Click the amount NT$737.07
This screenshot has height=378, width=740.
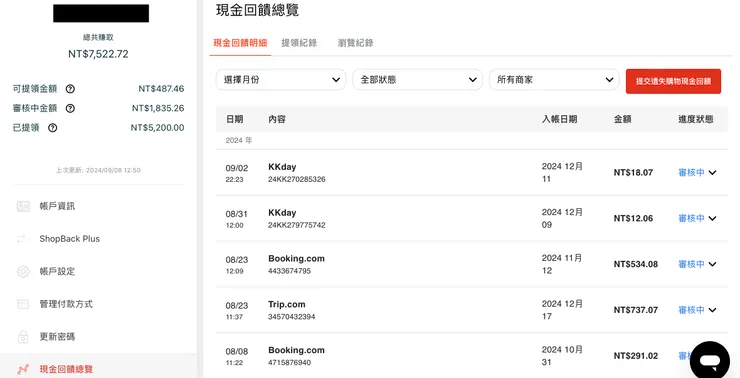point(636,310)
